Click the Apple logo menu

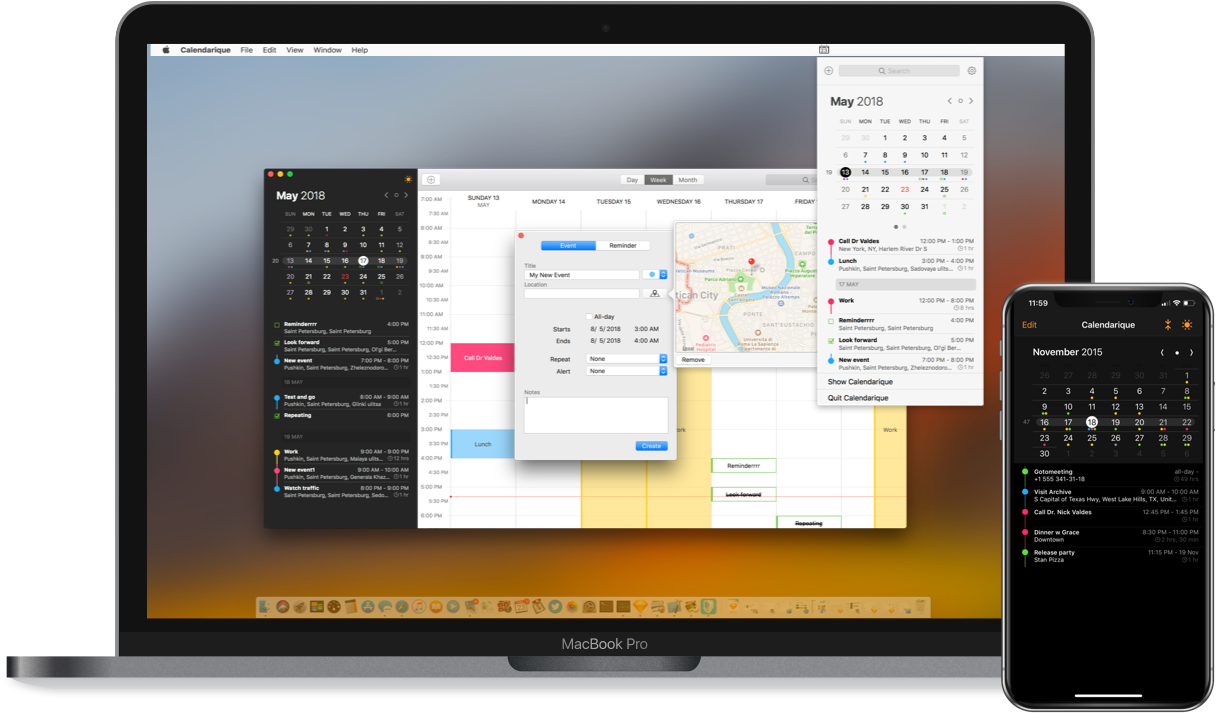[167, 50]
